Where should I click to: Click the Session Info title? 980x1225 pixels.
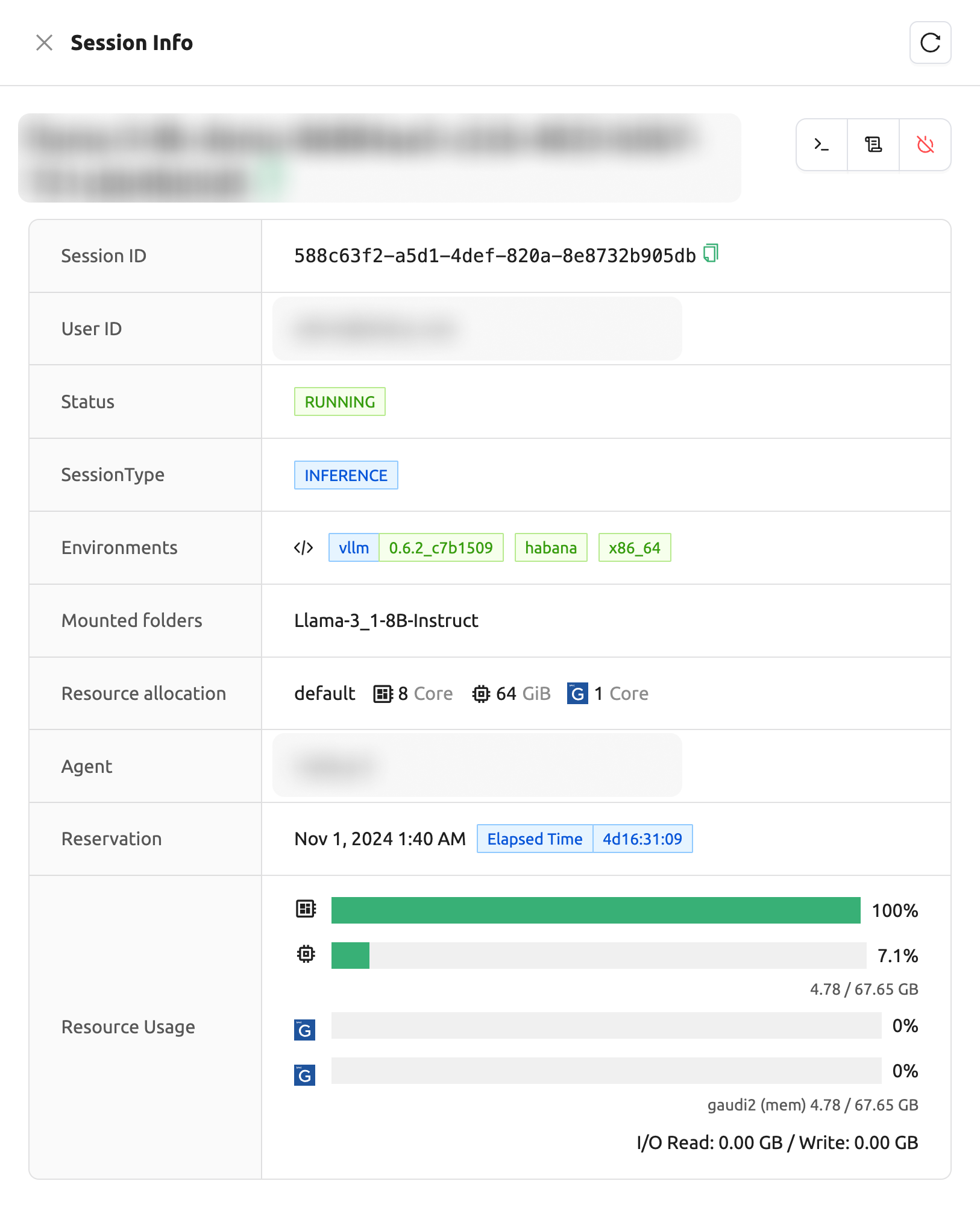132,43
